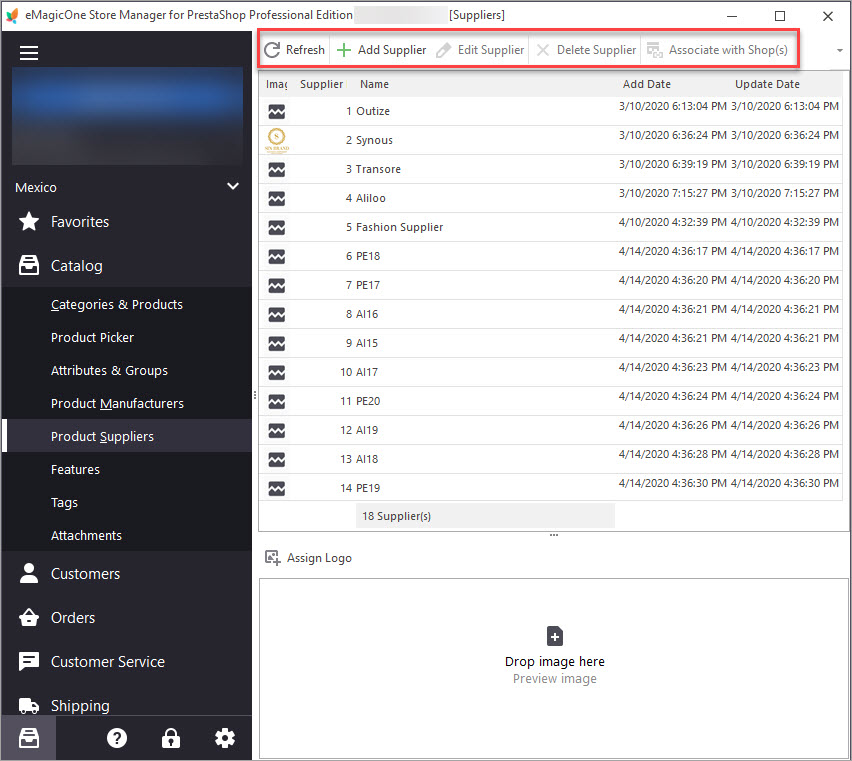This screenshot has height=761, width=852.
Task: Click the Add Supplier button
Action: point(381,50)
